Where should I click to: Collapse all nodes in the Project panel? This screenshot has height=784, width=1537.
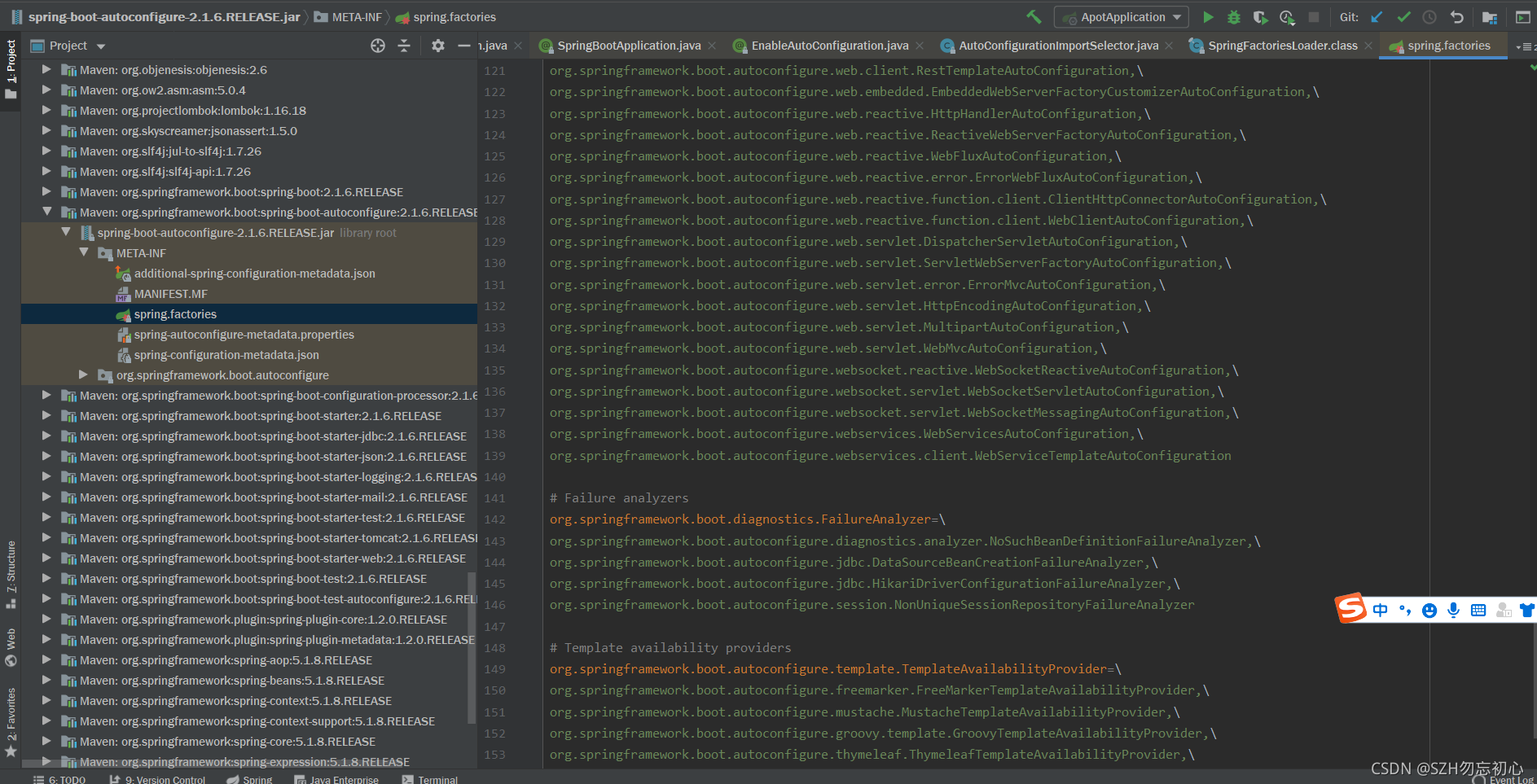tap(404, 46)
